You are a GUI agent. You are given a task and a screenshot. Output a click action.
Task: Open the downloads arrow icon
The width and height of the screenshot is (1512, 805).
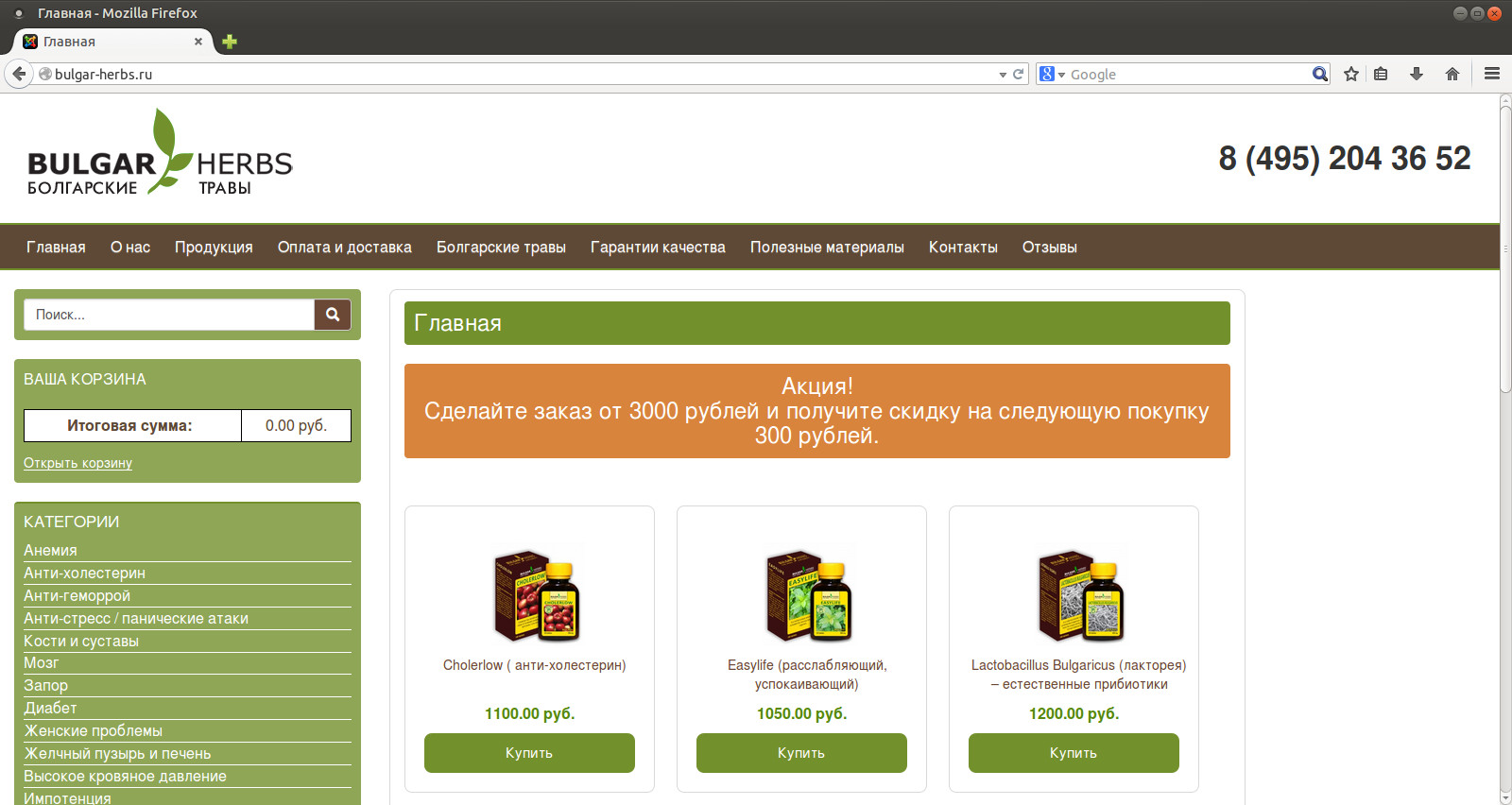[x=1416, y=74]
